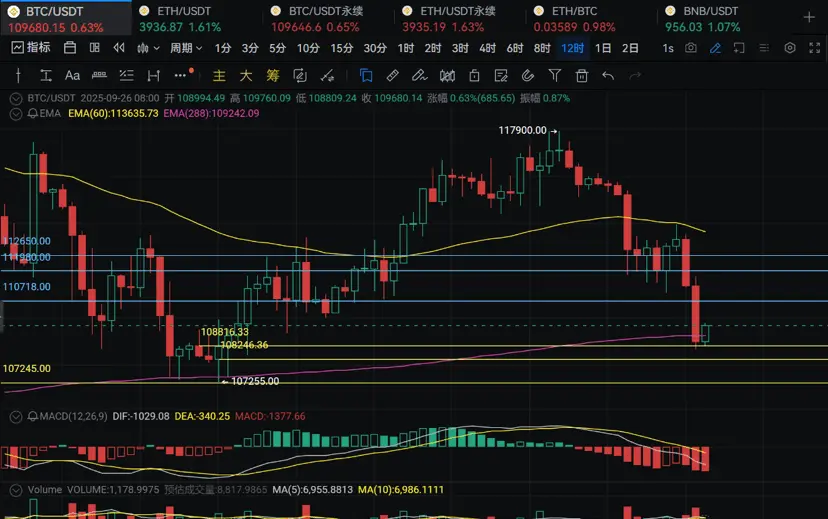Click the yellow 主 indicator button
The height and width of the screenshot is (519, 828).
pos(219,76)
